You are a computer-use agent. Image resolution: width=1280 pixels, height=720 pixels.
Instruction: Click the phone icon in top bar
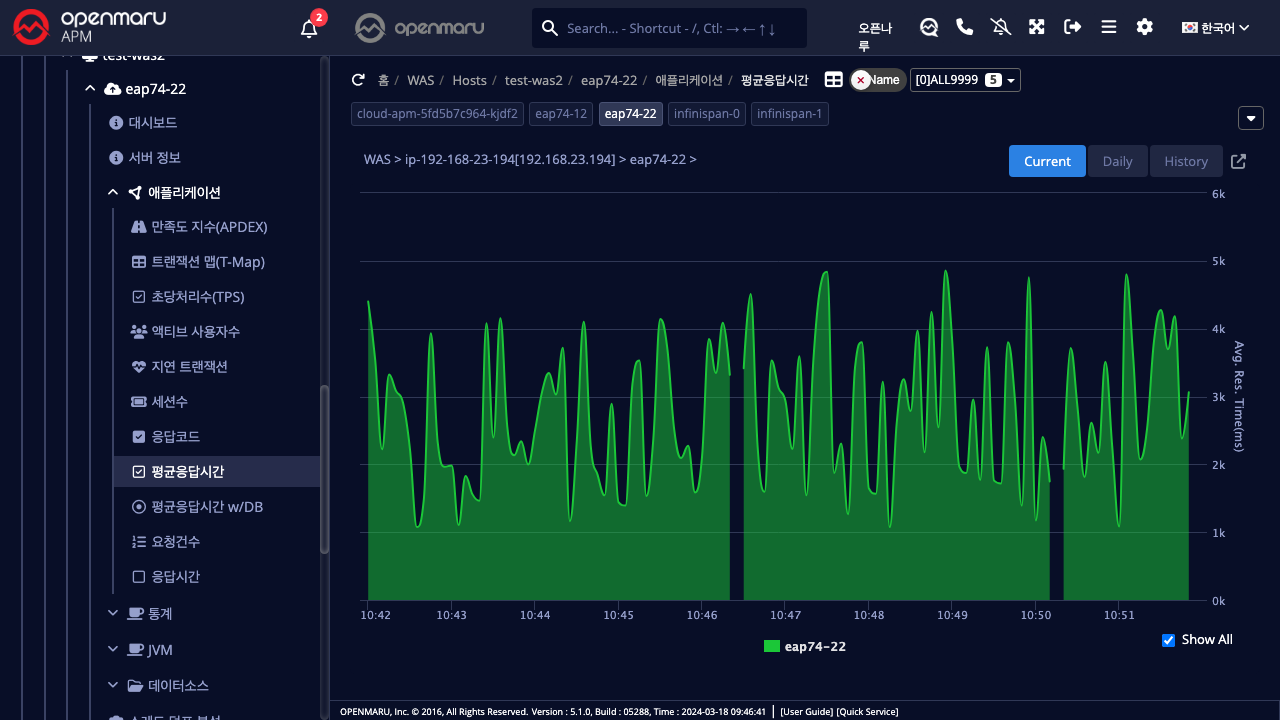click(964, 27)
